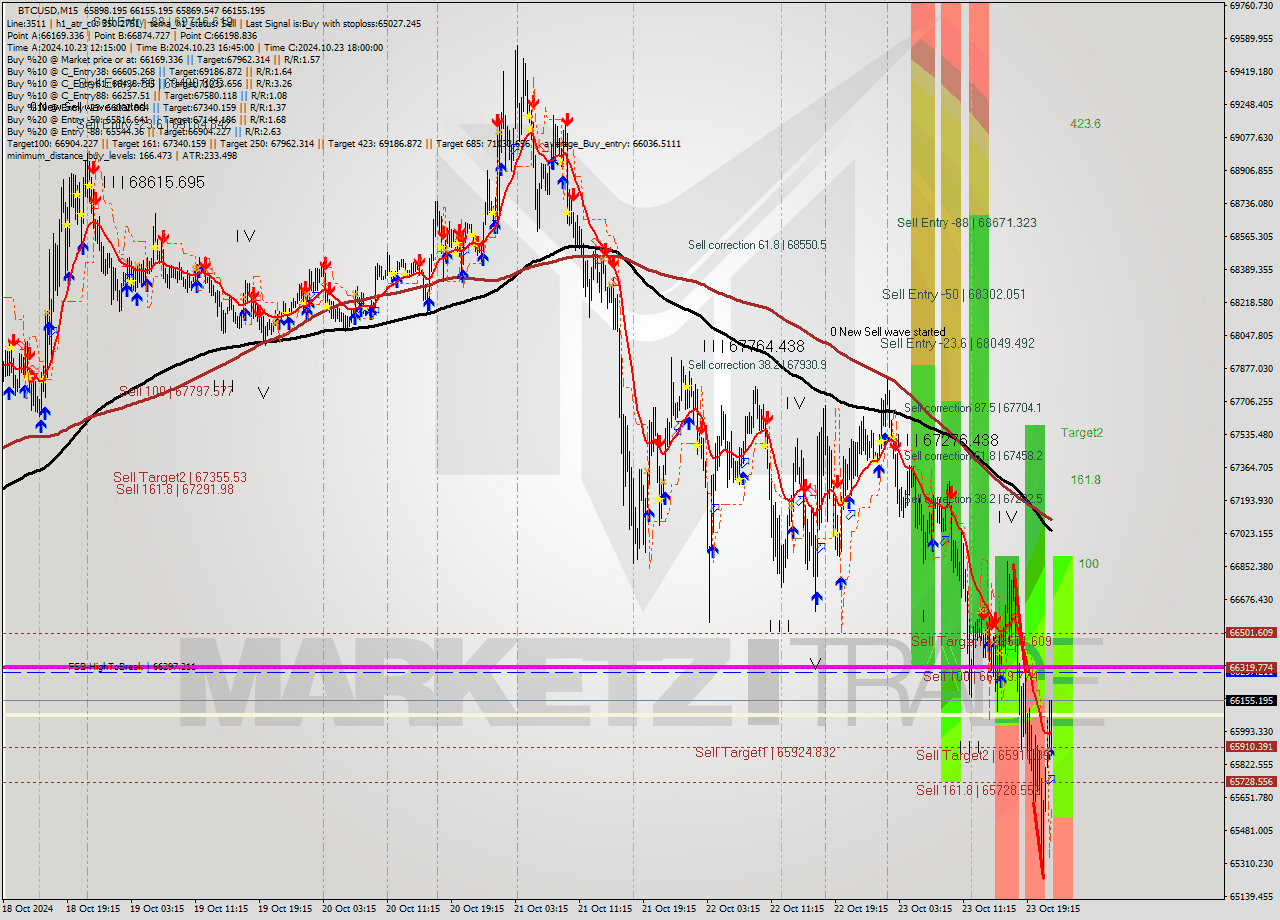Click the 65728.556 price tag on axis
Image resolution: width=1280 pixels, height=920 pixels.
point(1251,782)
